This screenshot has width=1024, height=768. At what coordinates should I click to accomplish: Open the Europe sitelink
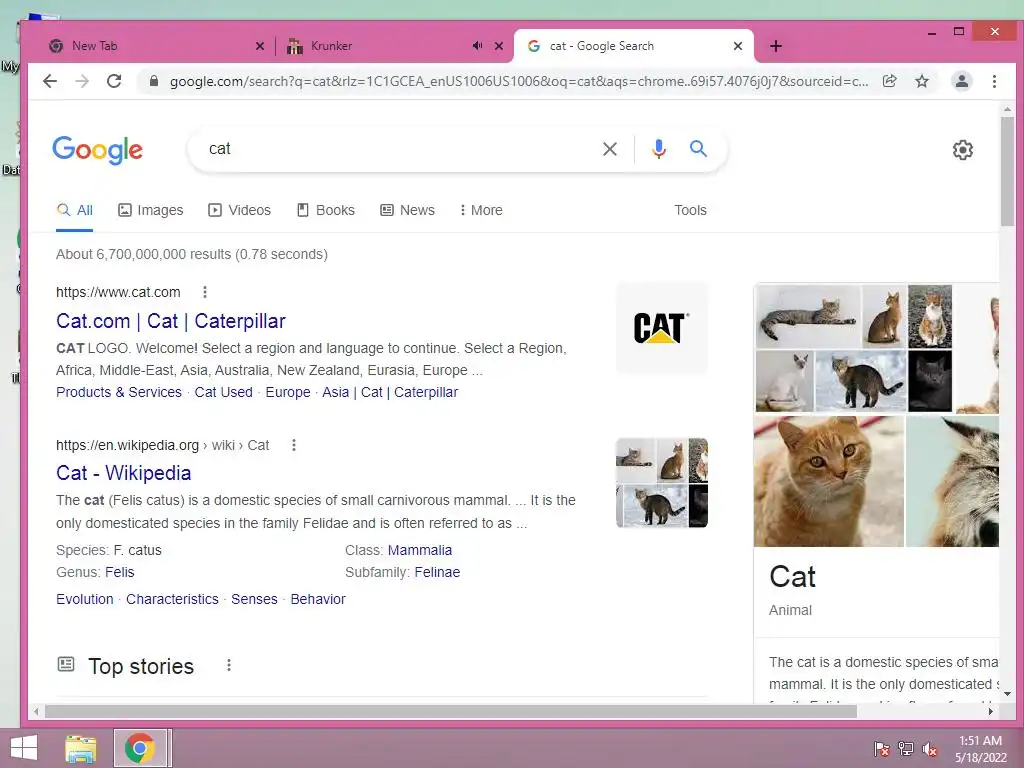point(288,392)
